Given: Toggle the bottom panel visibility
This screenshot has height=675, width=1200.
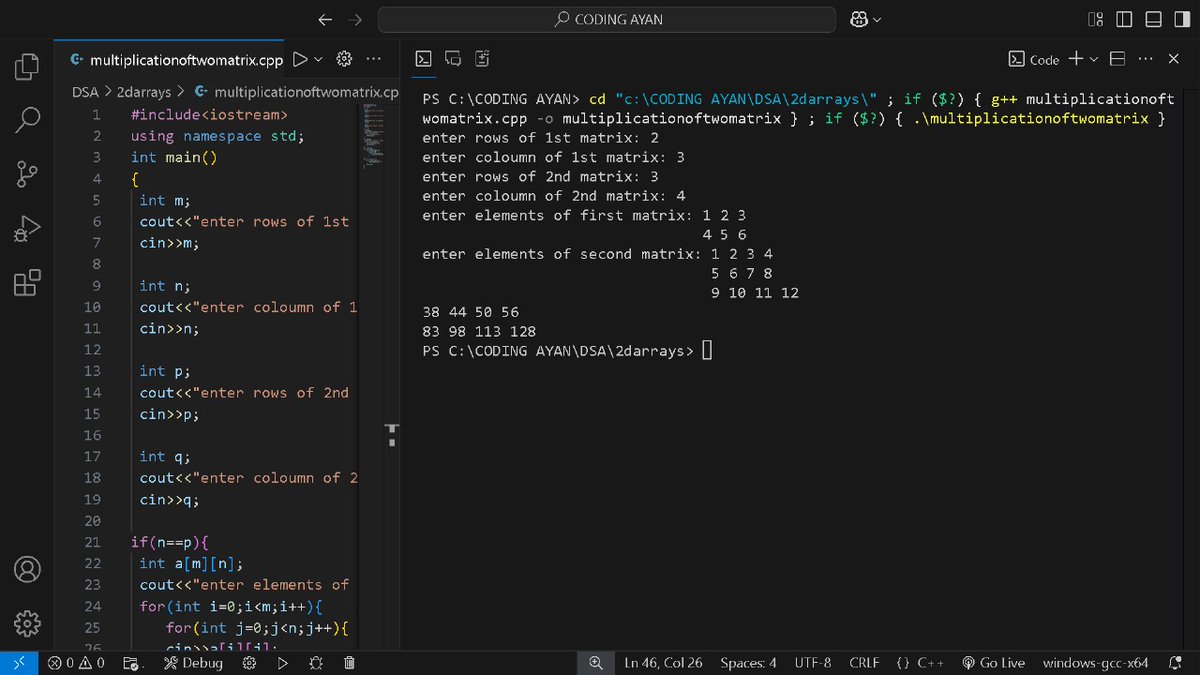Looking at the screenshot, I should click(1153, 19).
